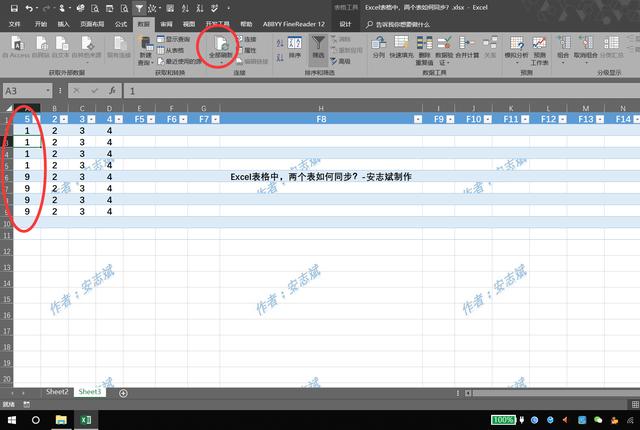The image size is (640, 430).
Task: Save the workbook from Quick Access Toolbar
Action: point(14,8)
